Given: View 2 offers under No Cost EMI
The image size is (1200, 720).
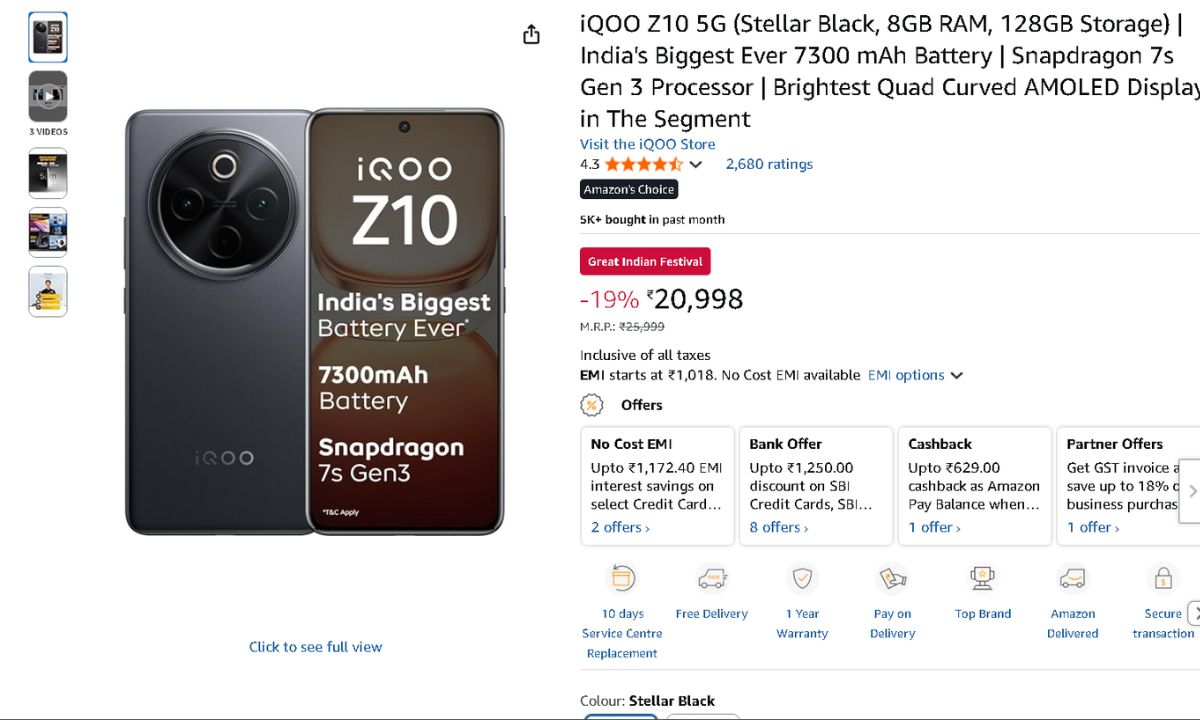Looking at the screenshot, I should coord(620,527).
